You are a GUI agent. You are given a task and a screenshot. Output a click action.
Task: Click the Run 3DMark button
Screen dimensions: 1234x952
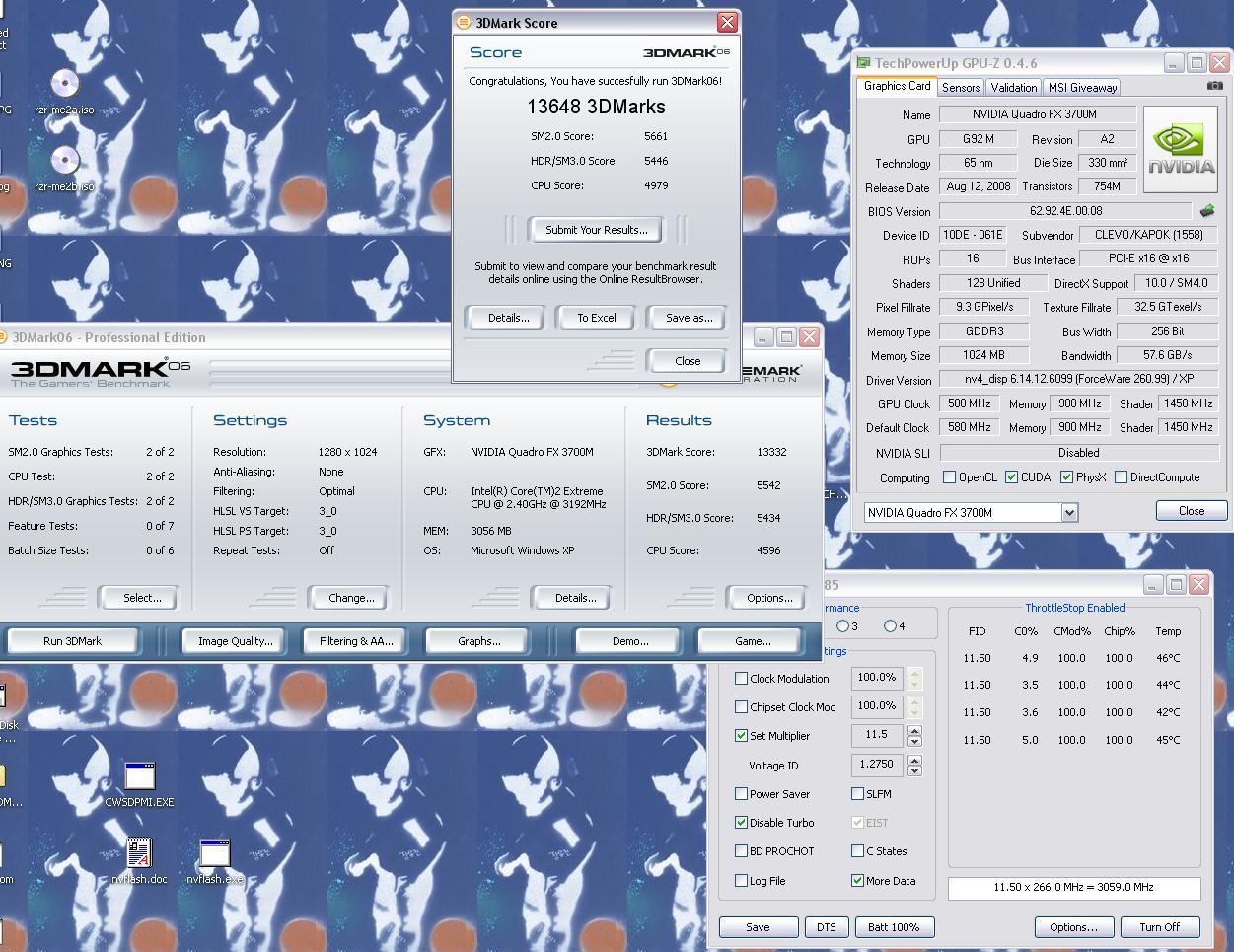(x=72, y=641)
